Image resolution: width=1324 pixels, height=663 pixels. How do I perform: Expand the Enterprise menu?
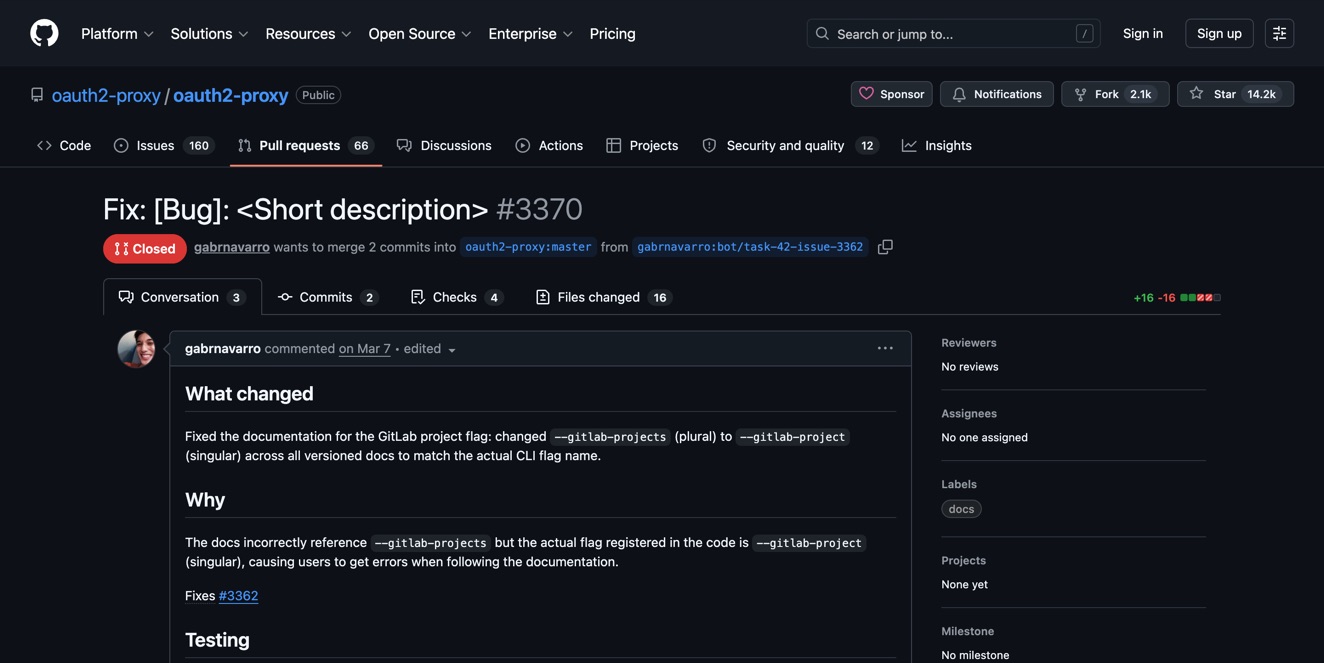[523, 31]
